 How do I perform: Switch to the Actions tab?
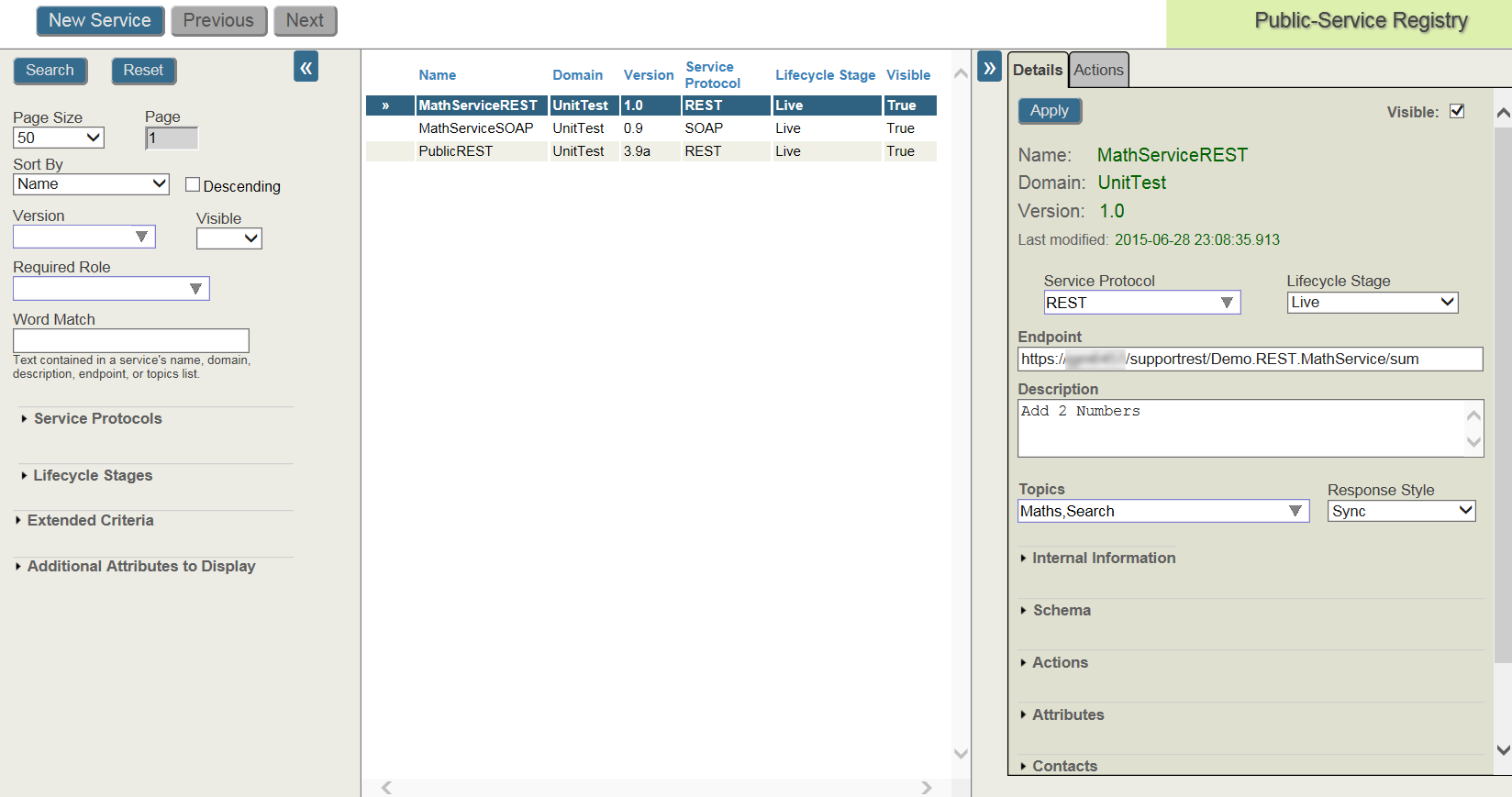(x=1099, y=70)
